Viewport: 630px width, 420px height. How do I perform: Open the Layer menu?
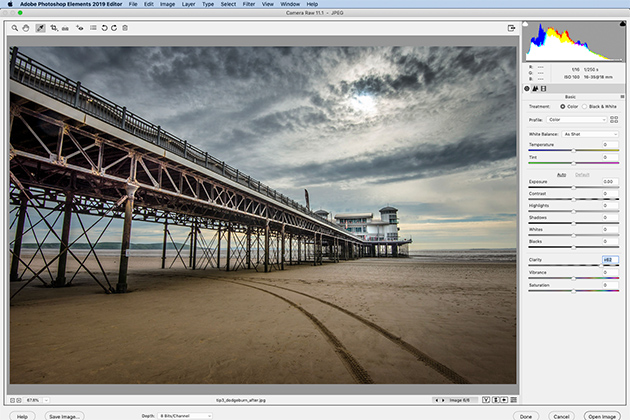pos(188,4)
